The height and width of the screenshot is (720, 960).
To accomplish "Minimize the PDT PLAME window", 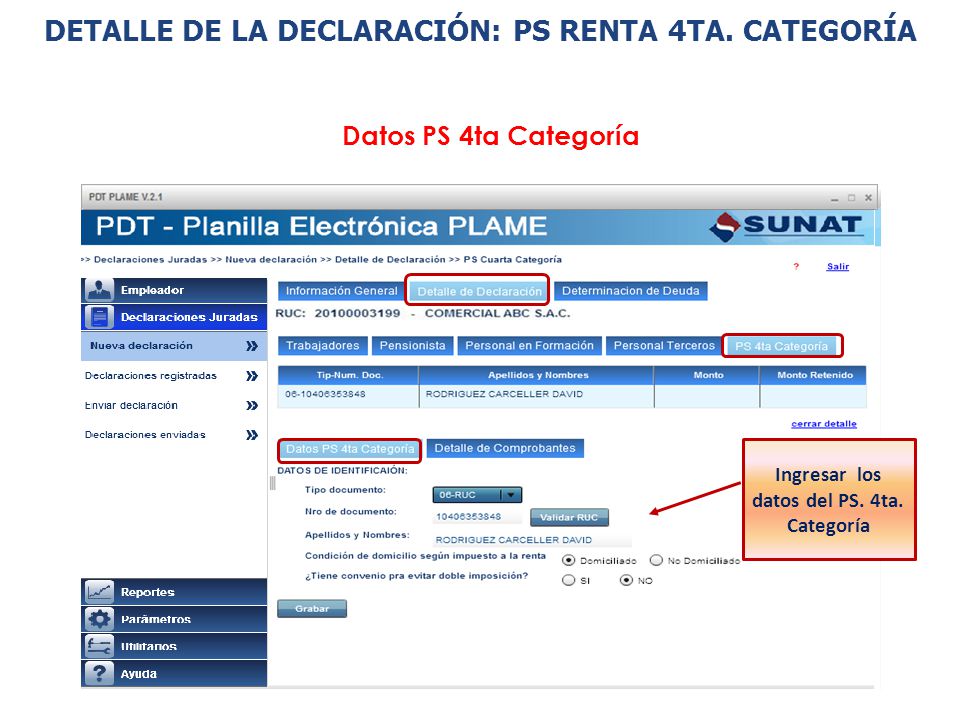I will 834,198.
